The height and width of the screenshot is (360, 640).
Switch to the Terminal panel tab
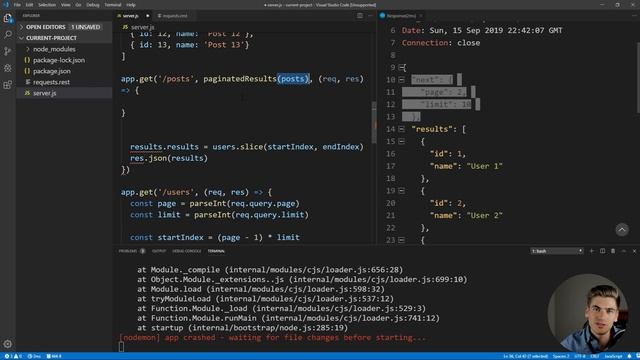216,251
